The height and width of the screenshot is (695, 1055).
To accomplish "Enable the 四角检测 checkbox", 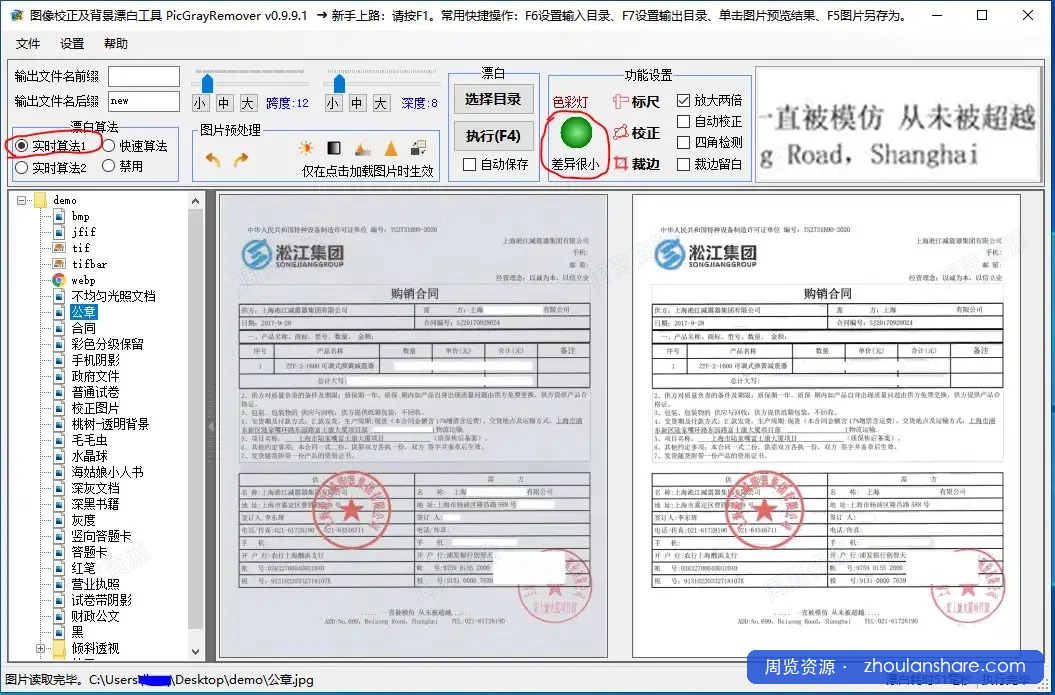I will click(684, 143).
